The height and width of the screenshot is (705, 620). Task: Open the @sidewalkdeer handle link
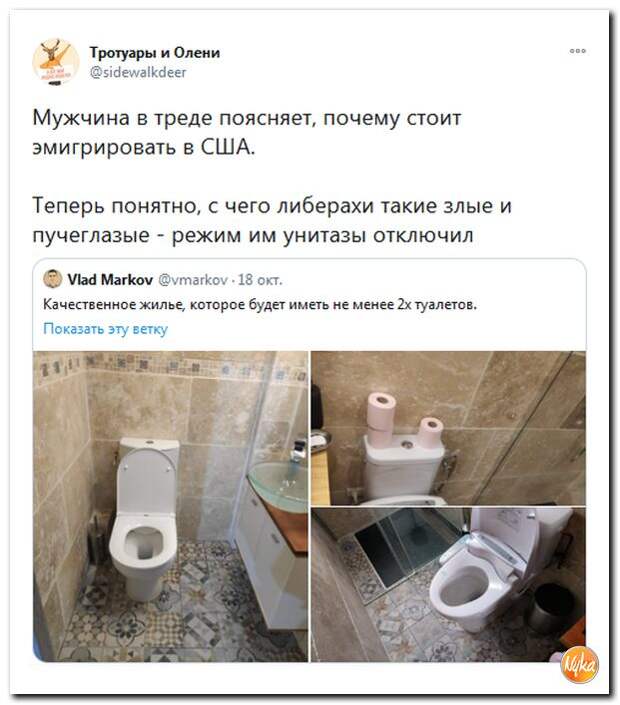click(x=138, y=72)
